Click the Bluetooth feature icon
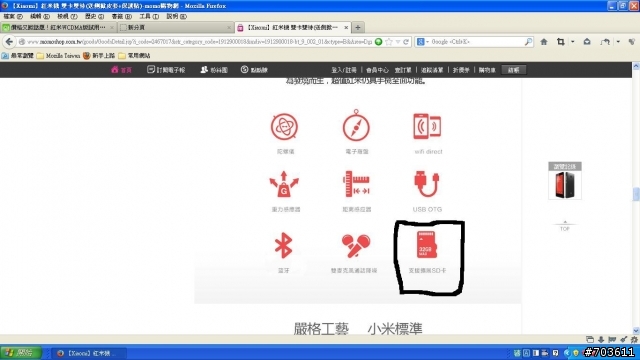 283,246
